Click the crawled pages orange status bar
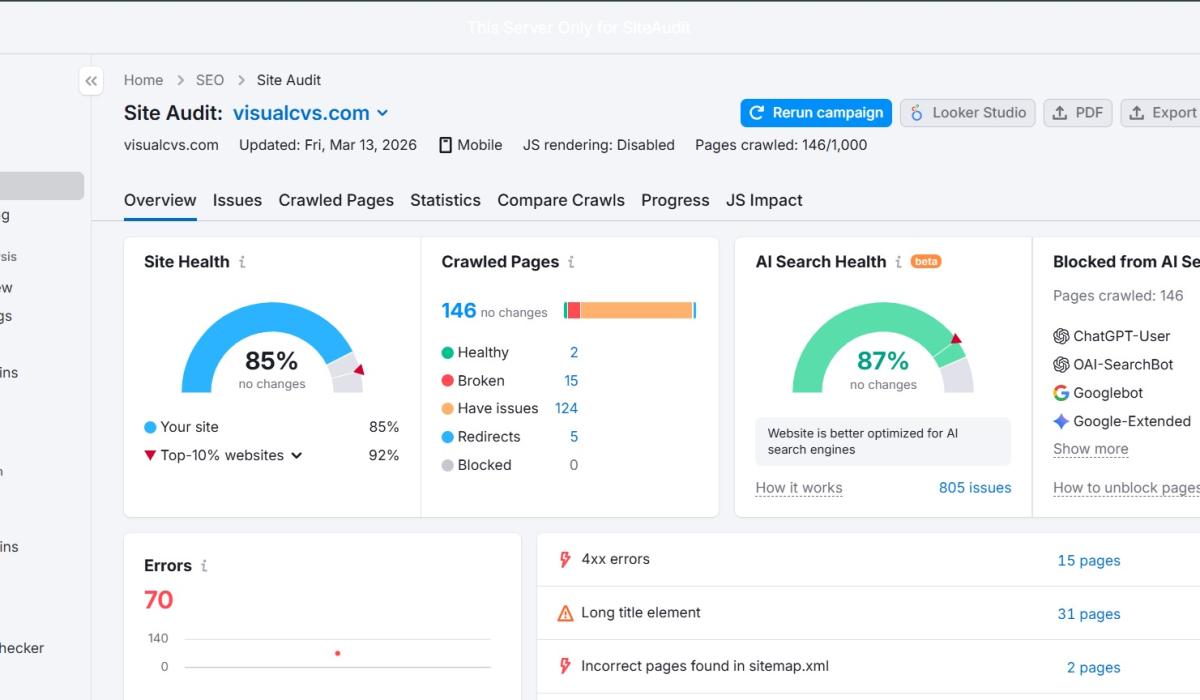This screenshot has width=1200, height=700. tap(636, 311)
